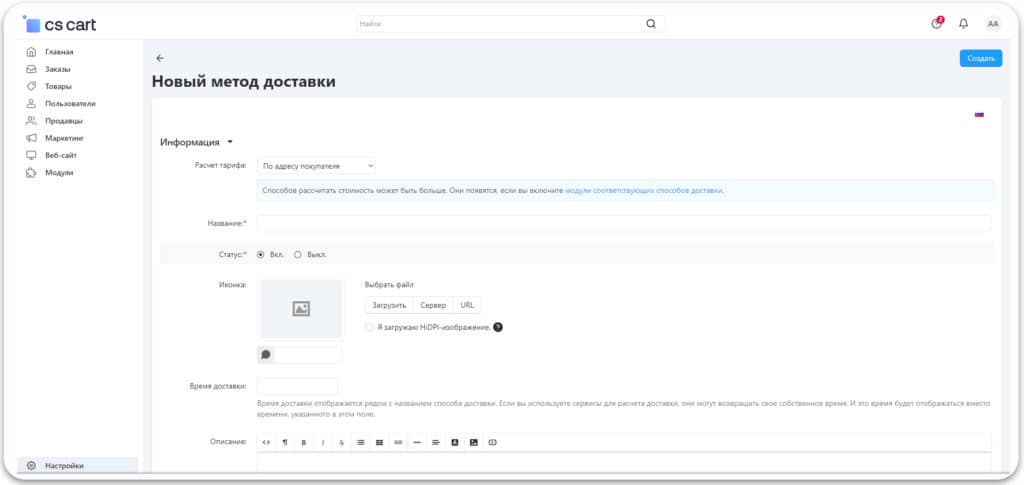Viewport: 1024px width, 485px height.
Task: Click into the Название input field
Action: pos(623,224)
